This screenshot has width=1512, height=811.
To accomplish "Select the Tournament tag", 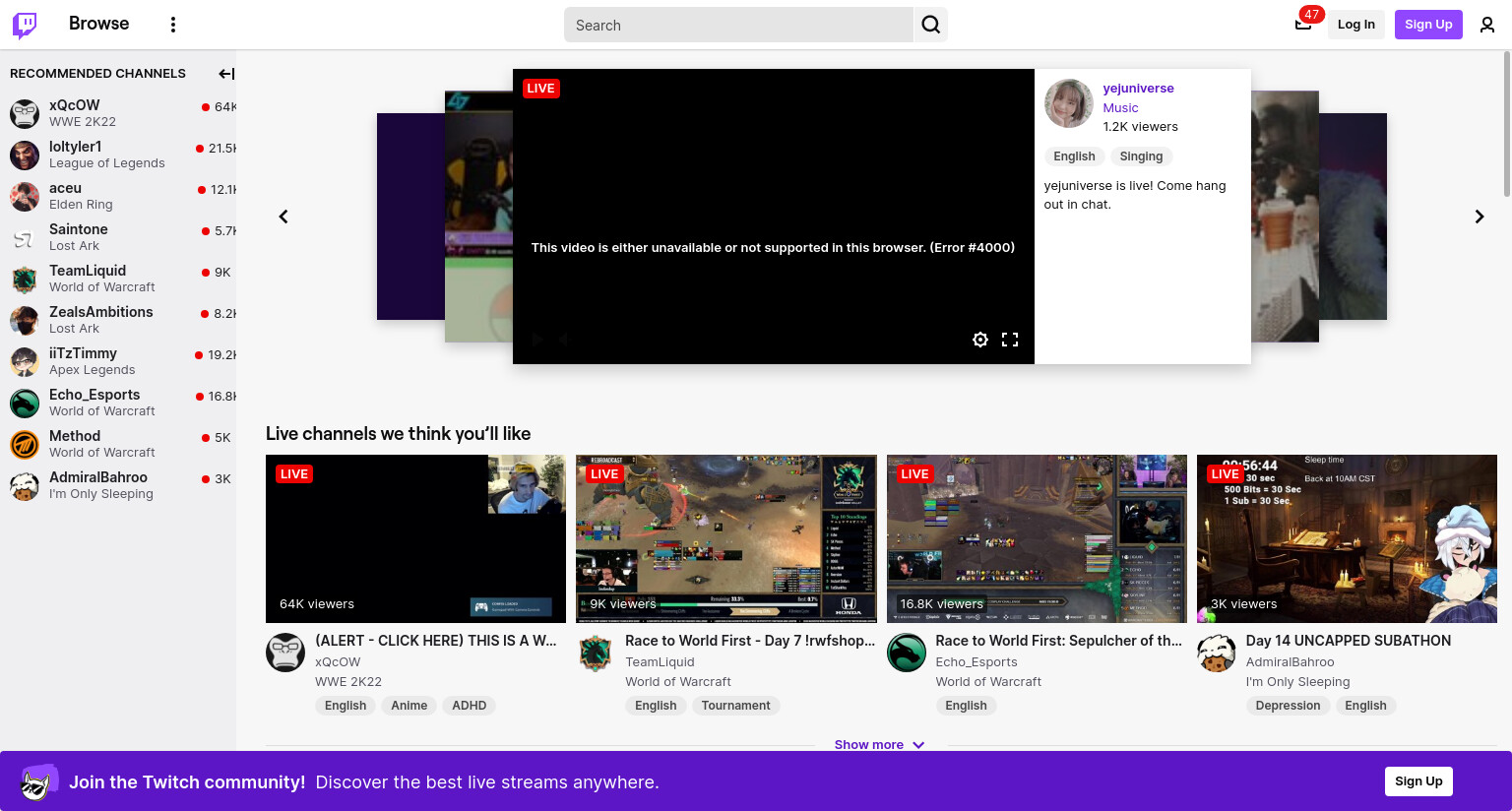I will (736, 706).
